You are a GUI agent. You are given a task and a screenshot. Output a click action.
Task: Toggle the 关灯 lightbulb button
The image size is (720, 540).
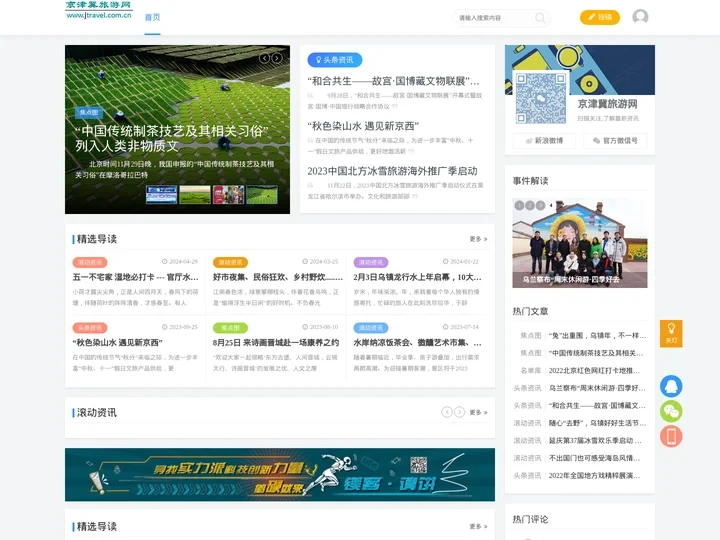(671, 333)
